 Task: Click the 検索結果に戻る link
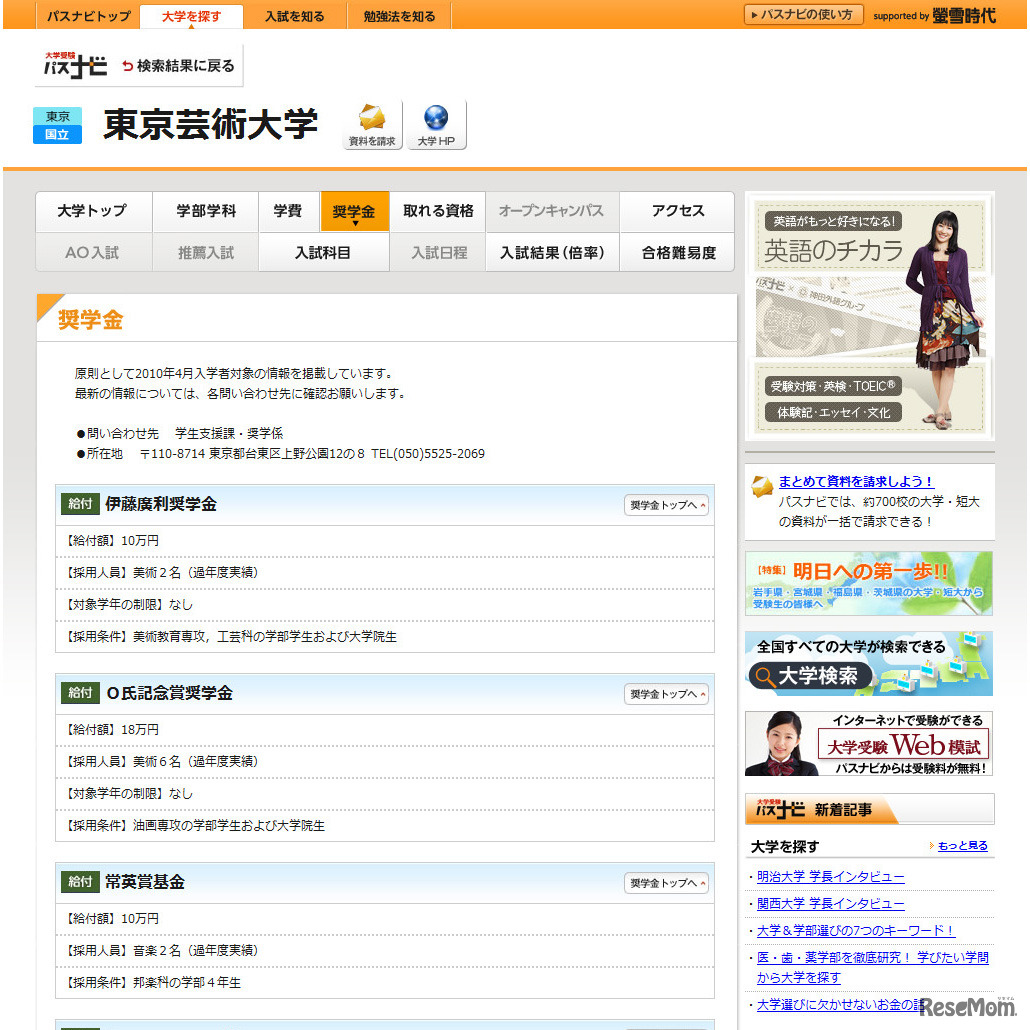183,64
